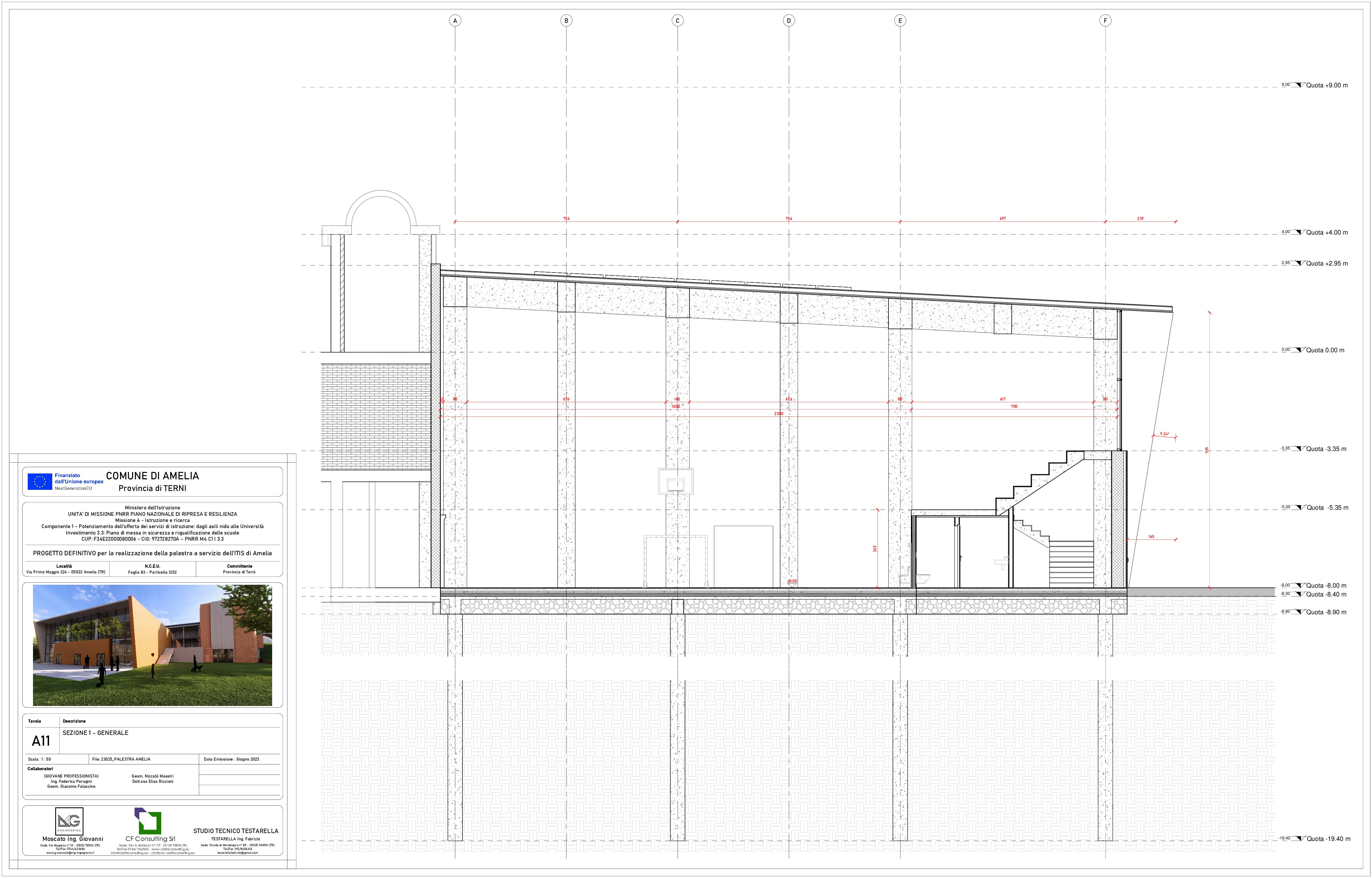Click the Data Emissione Giugno 2023 field
Screen dimensions: 1372x878
click(x=231, y=759)
